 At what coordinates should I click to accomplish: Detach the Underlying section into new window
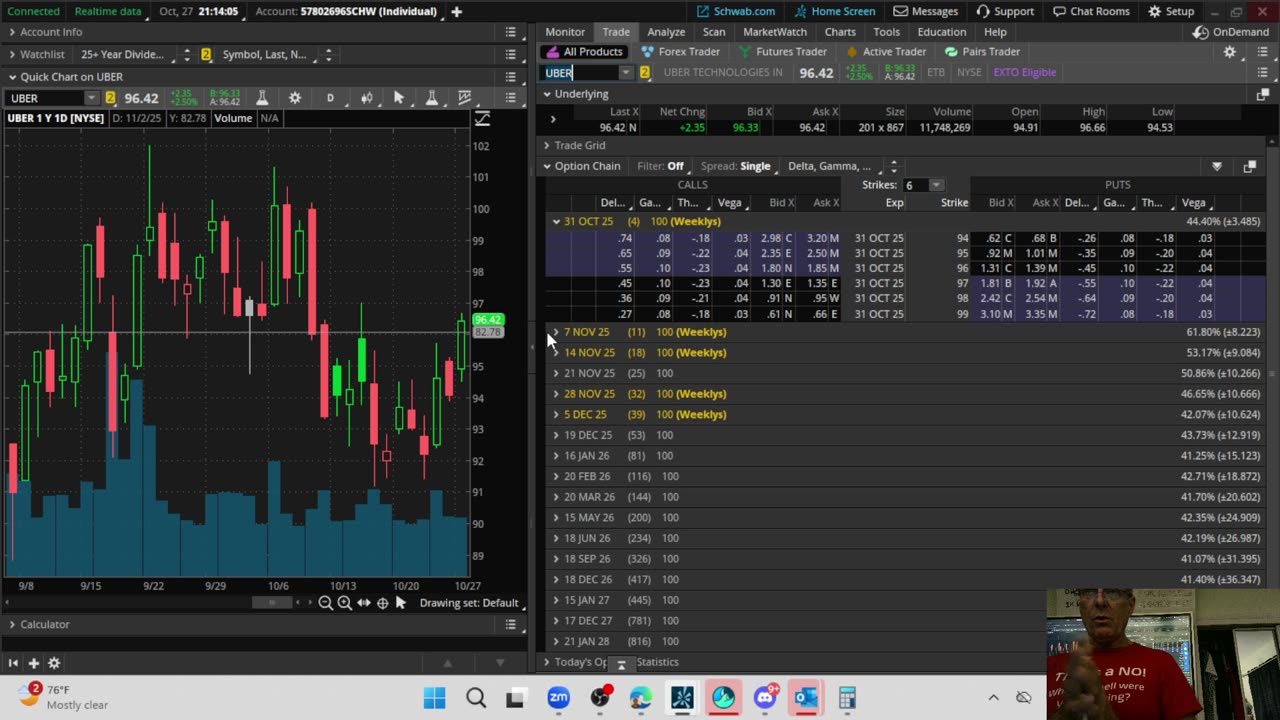1262,95
